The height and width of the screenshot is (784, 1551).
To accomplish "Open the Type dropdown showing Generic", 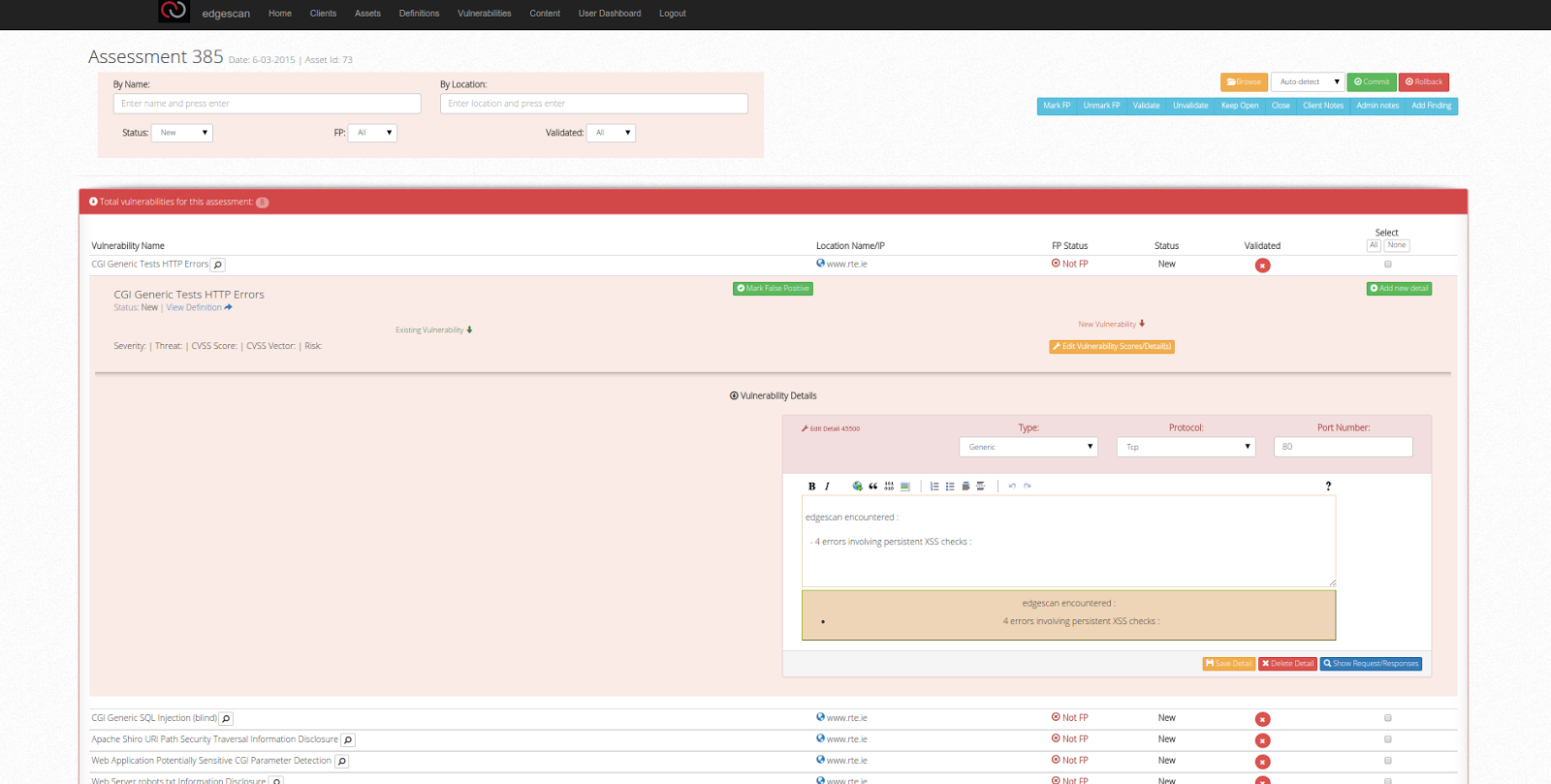I will pyautogui.click(x=1029, y=447).
